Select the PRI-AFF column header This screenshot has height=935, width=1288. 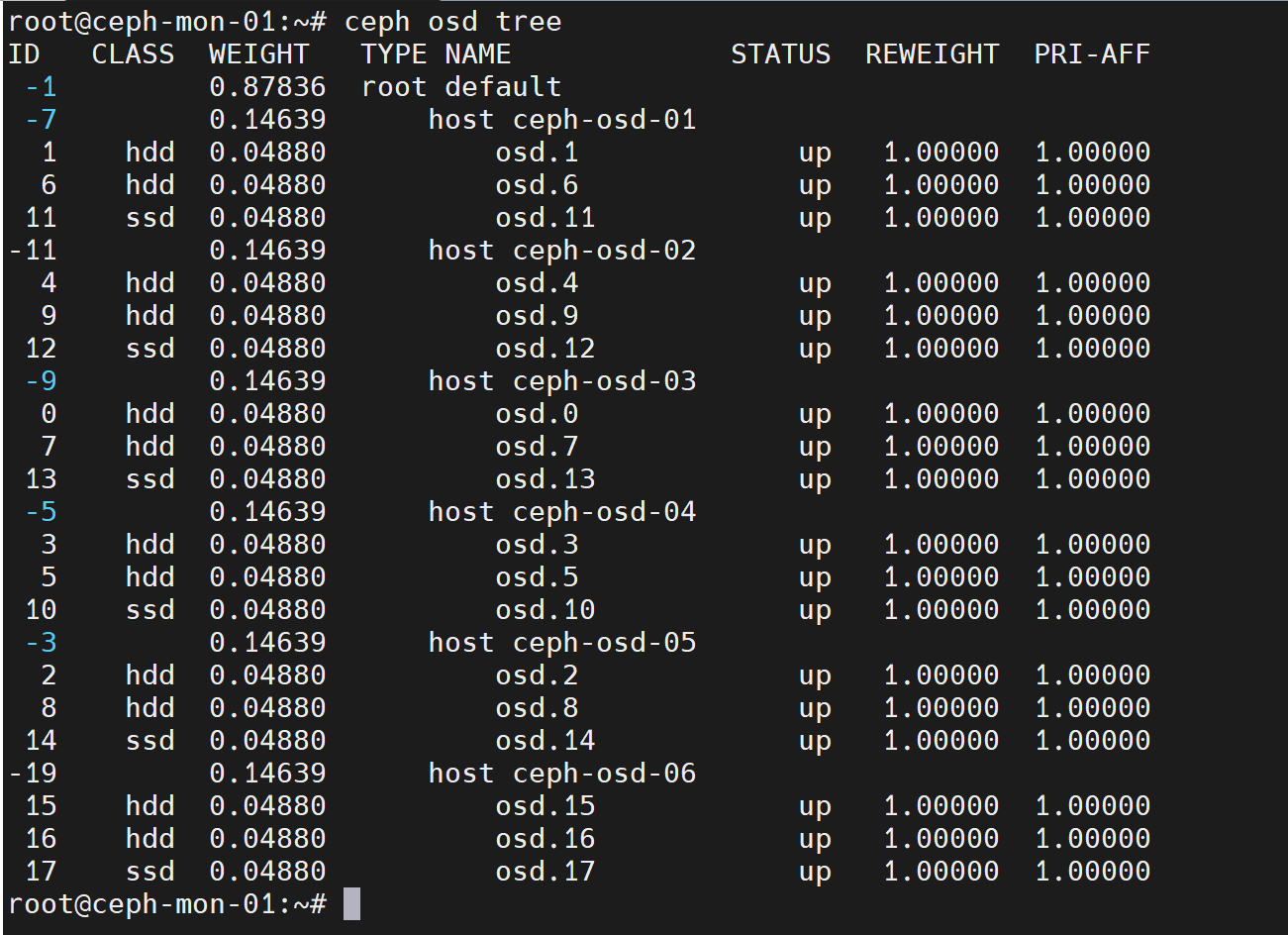coord(1092,53)
